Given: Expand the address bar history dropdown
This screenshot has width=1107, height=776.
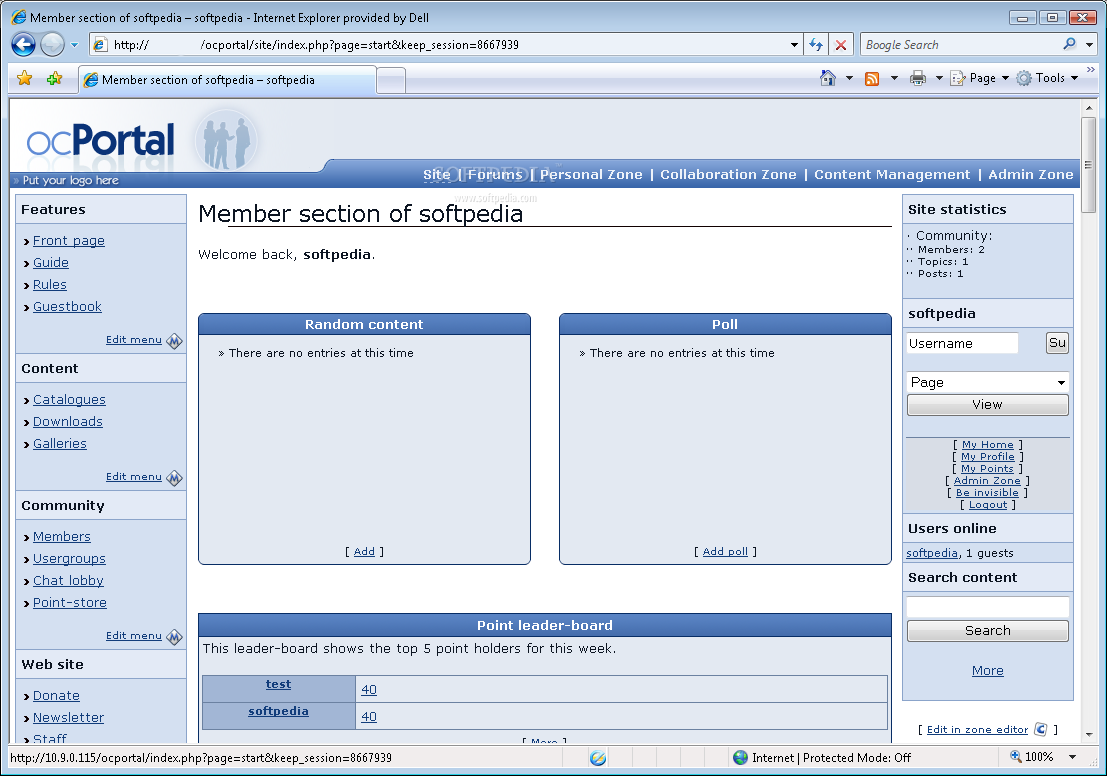Looking at the screenshot, I should point(794,44).
